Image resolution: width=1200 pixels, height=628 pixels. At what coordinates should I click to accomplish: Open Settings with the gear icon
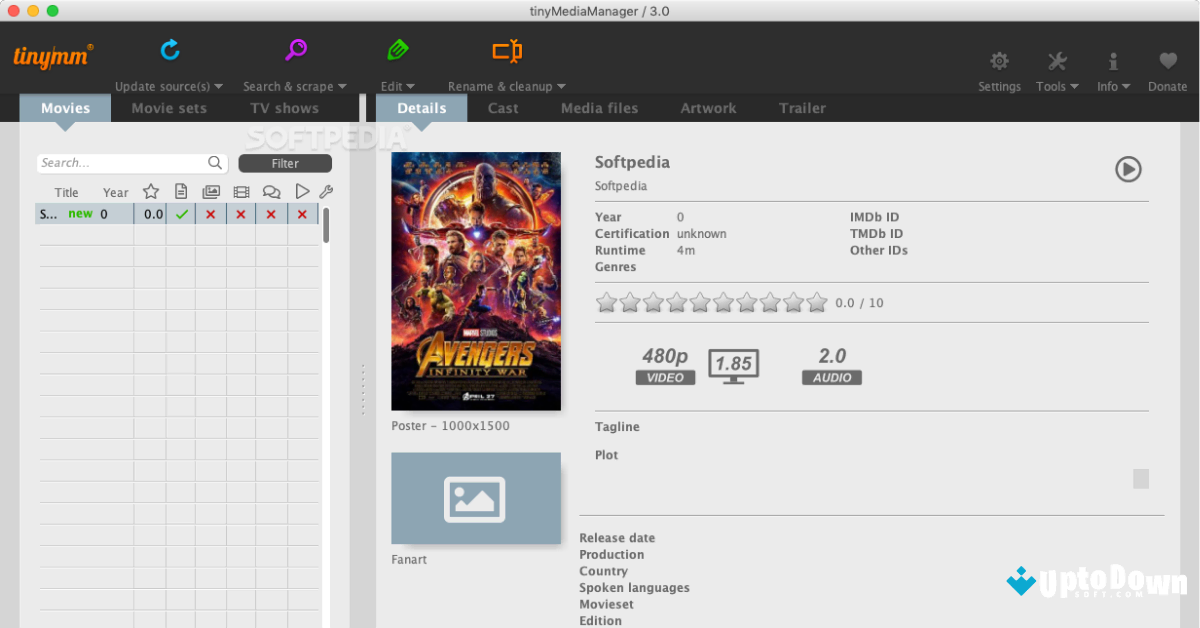pyautogui.click(x=999, y=60)
